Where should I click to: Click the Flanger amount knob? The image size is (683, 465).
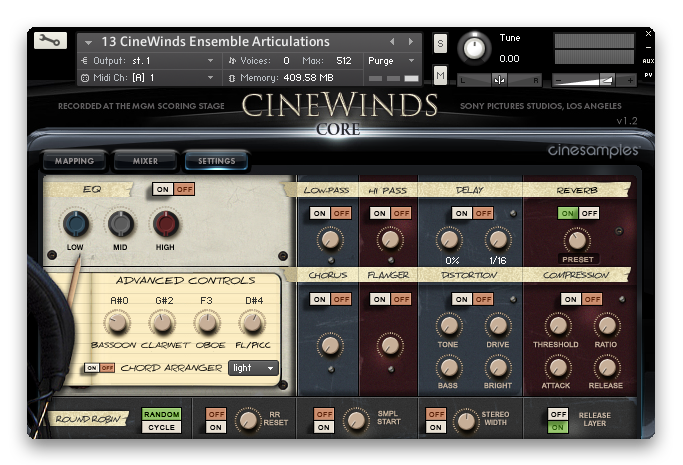390,346
